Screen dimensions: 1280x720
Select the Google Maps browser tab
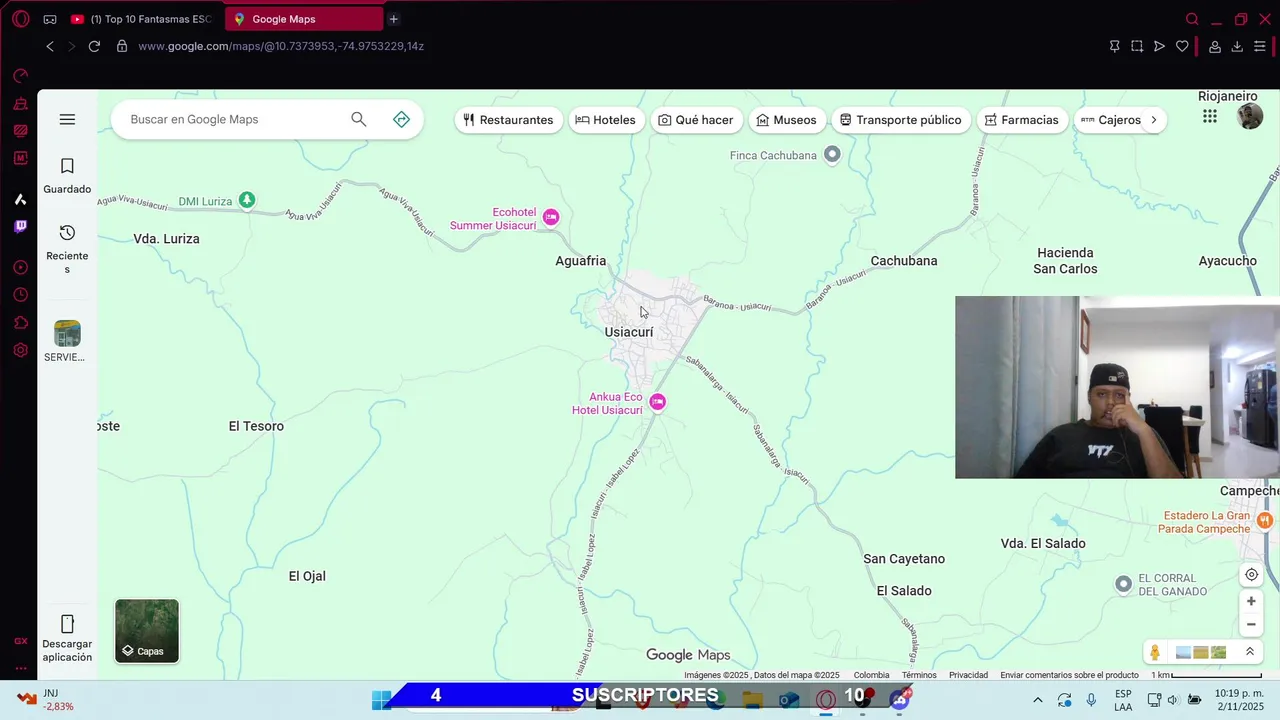[304, 19]
